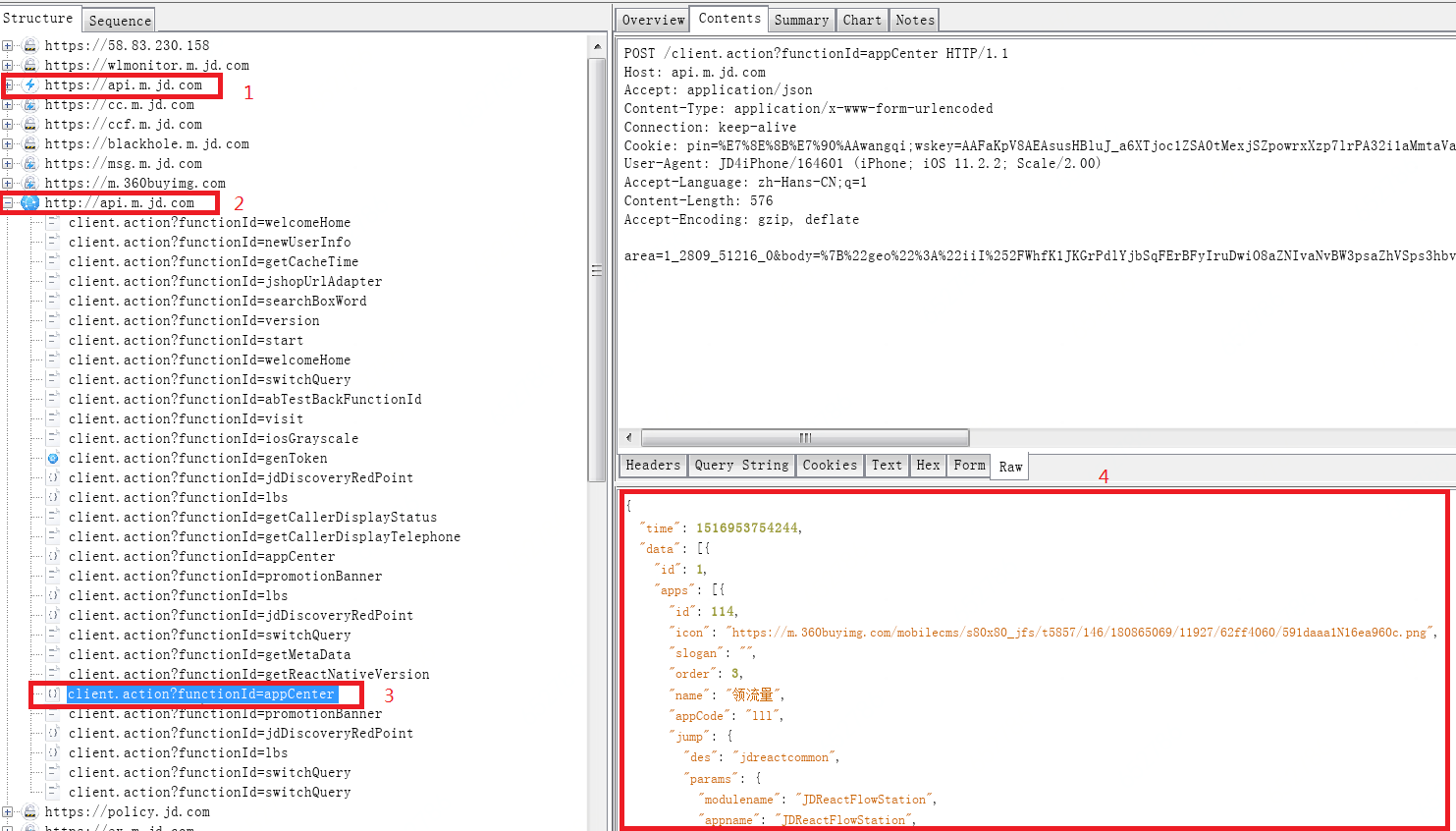Click the host icon beside https://ccf.m.jd.com

pyautogui.click(x=30, y=124)
